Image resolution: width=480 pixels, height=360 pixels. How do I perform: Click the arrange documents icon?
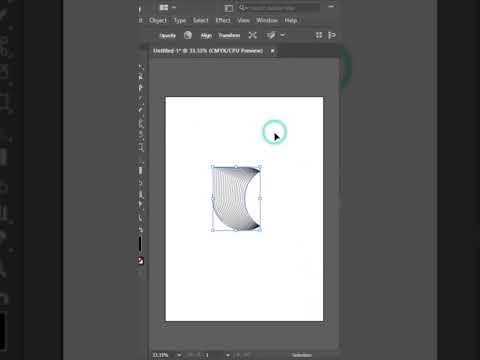229,8
